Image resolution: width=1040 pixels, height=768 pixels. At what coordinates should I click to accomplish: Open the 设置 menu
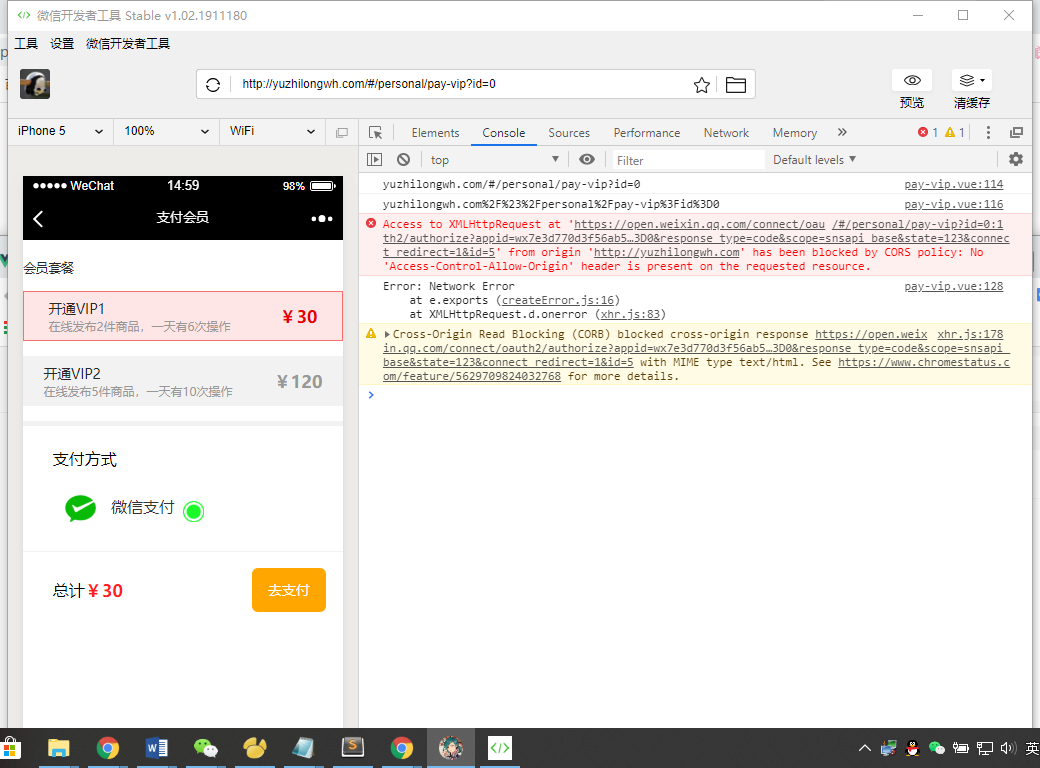pyautogui.click(x=62, y=44)
